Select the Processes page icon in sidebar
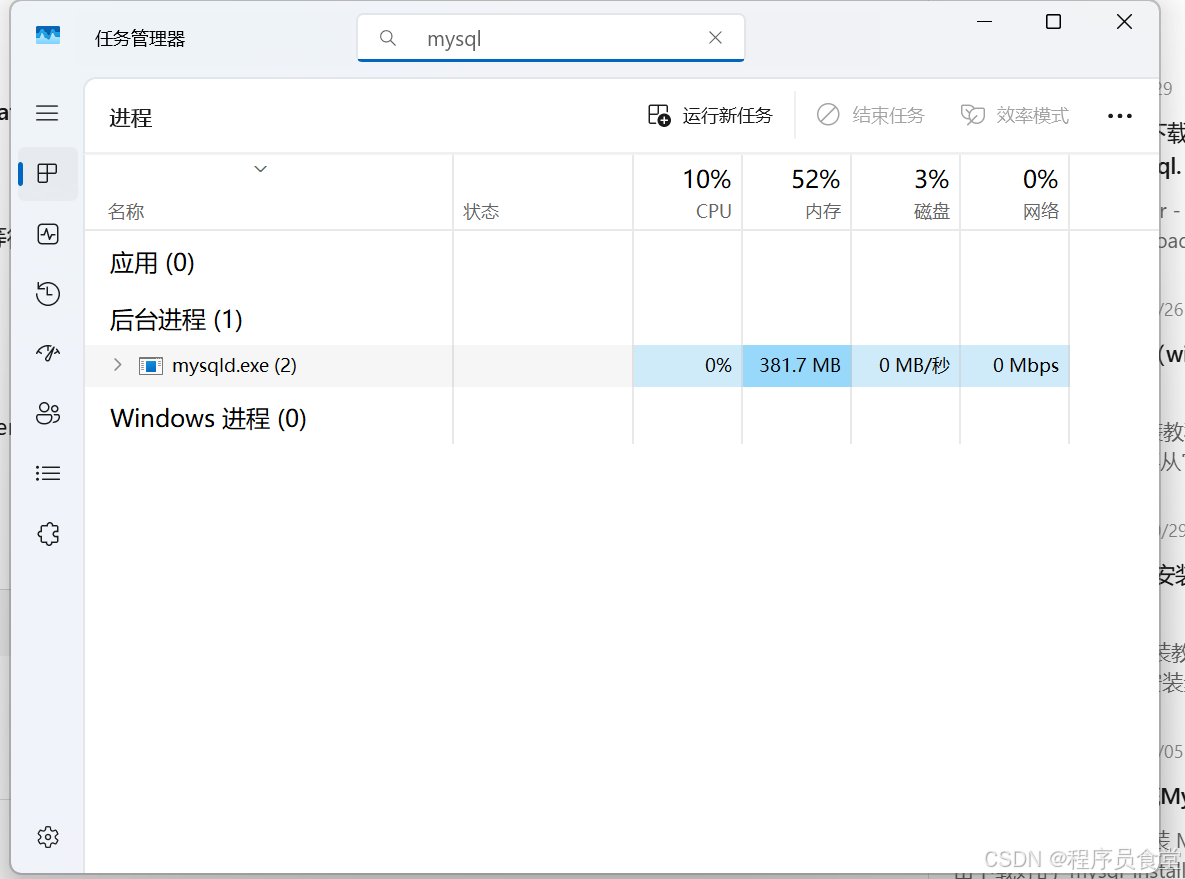The image size is (1185, 879). [48, 173]
